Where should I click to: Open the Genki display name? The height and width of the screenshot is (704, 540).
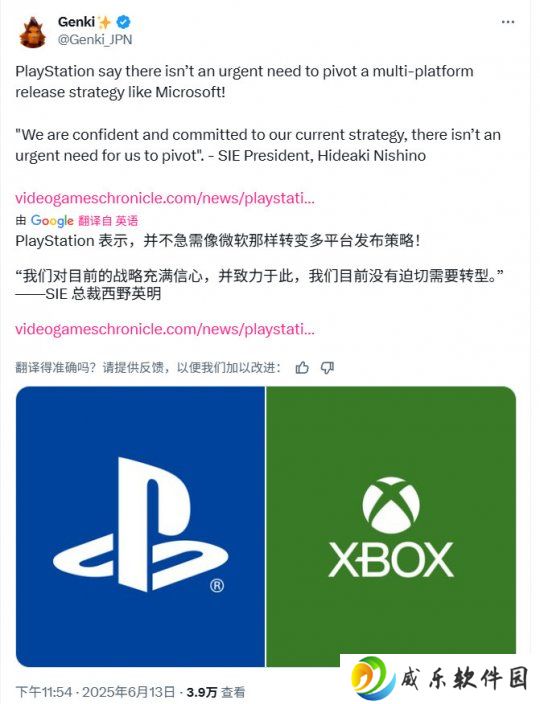[x=76, y=22]
